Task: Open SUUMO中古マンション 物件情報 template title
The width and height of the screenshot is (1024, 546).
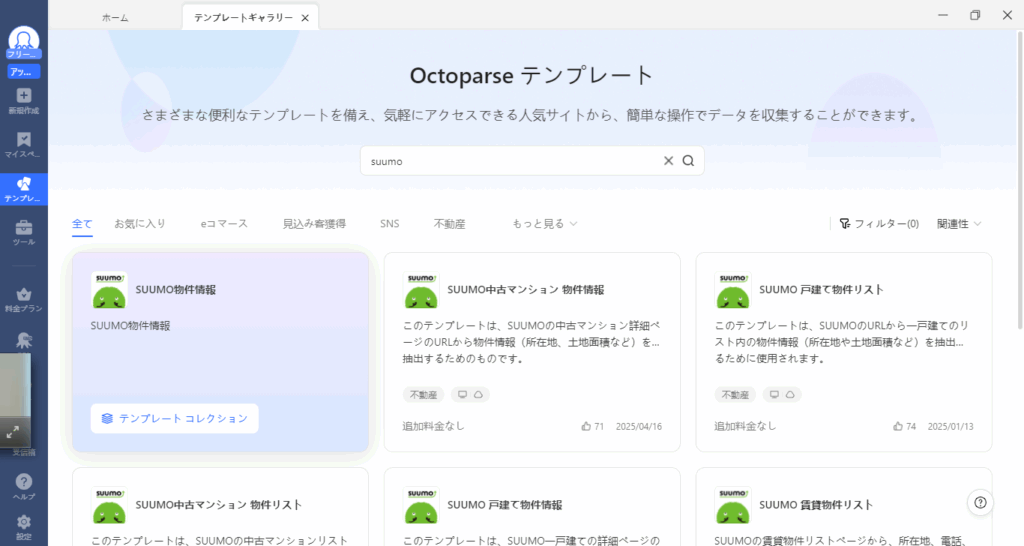Action: [x=526, y=290]
